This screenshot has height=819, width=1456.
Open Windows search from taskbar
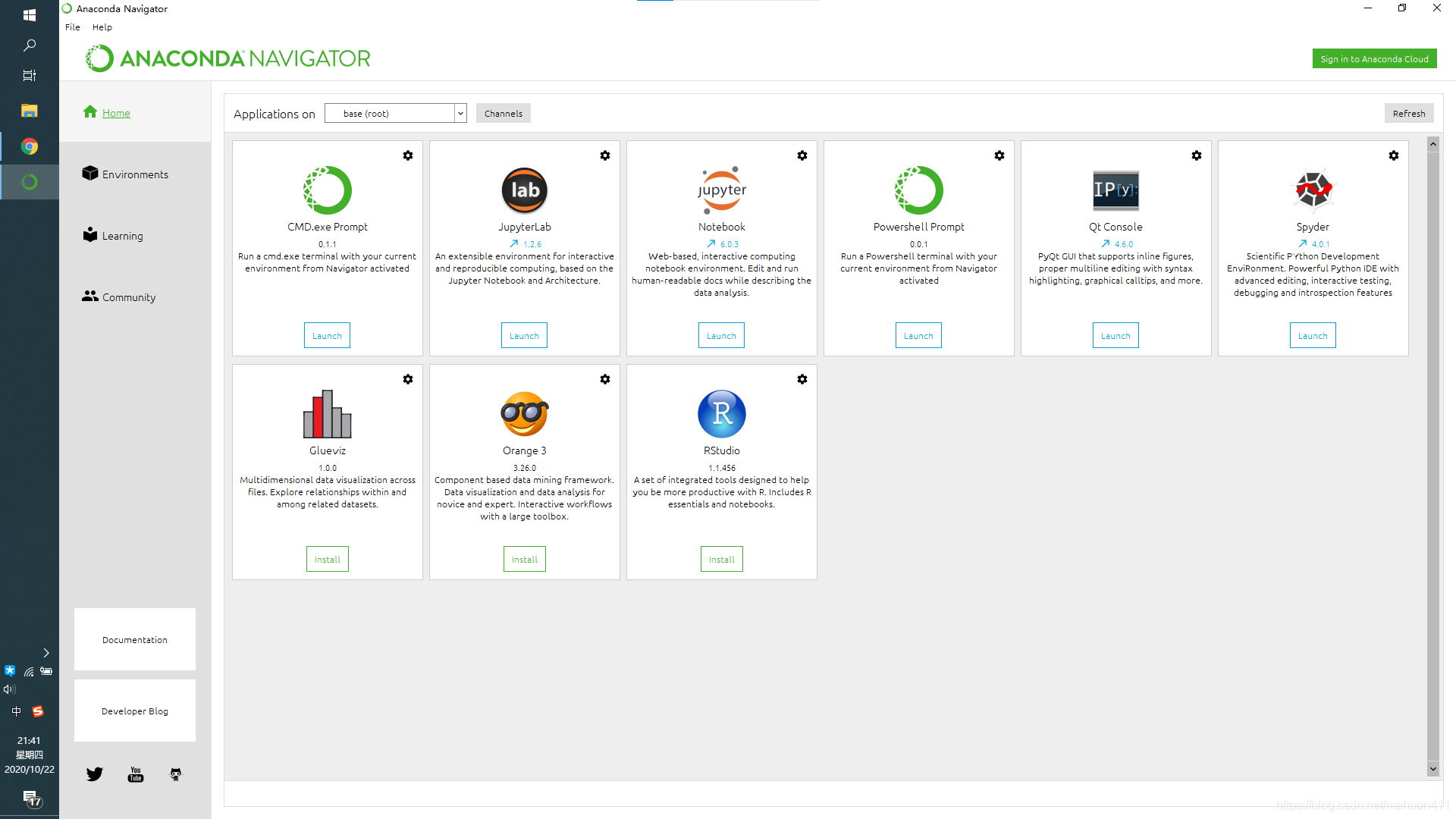click(x=30, y=45)
